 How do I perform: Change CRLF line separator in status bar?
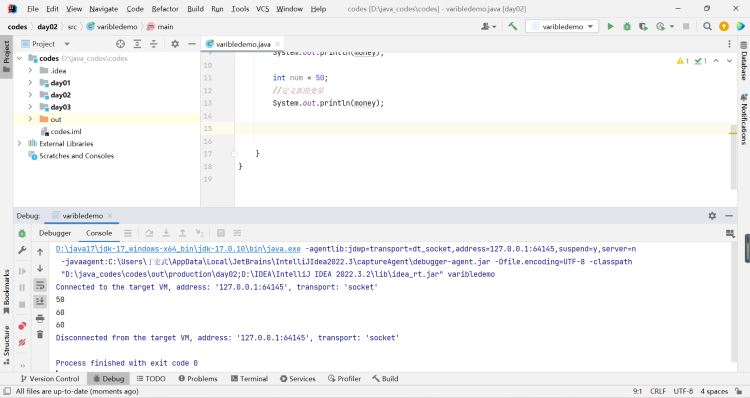[658, 391]
